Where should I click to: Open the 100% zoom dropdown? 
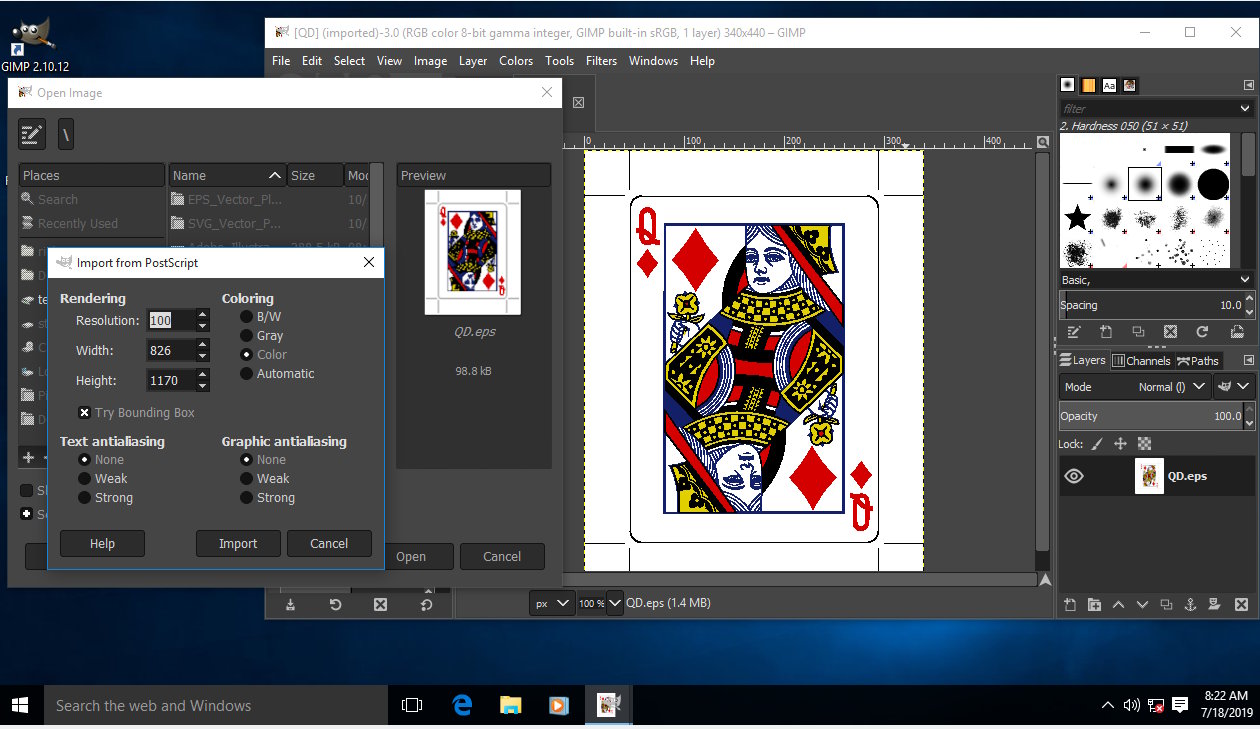pyautogui.click(x=615, y=603)
